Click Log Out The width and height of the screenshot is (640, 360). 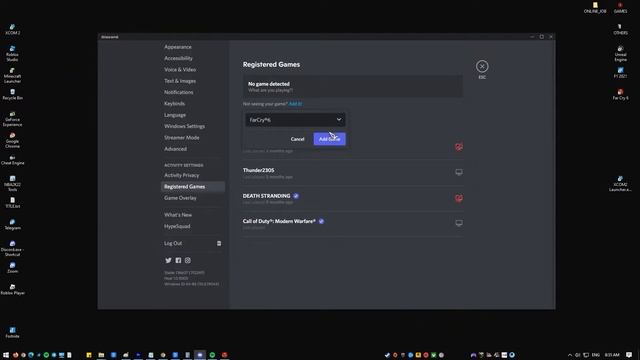click(x=173, y=243)
